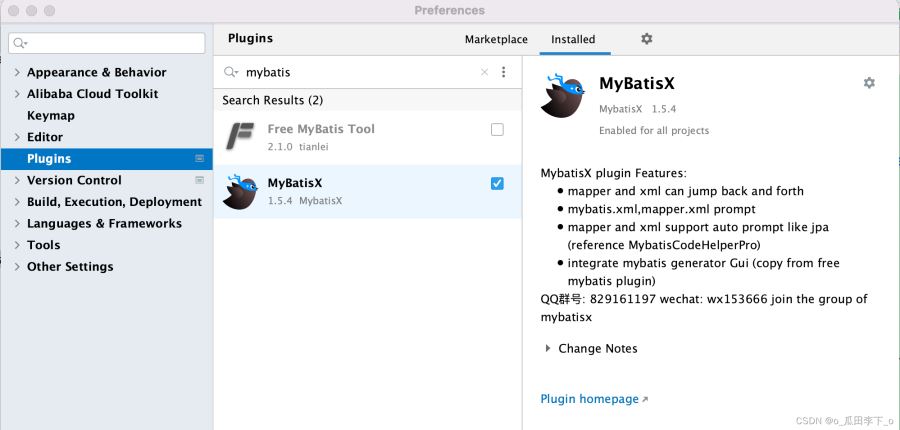This screenshot has height=430, width=900.
Task: Expand the Tools settings node
Action: pyautogui.click(x=17, y=245)
